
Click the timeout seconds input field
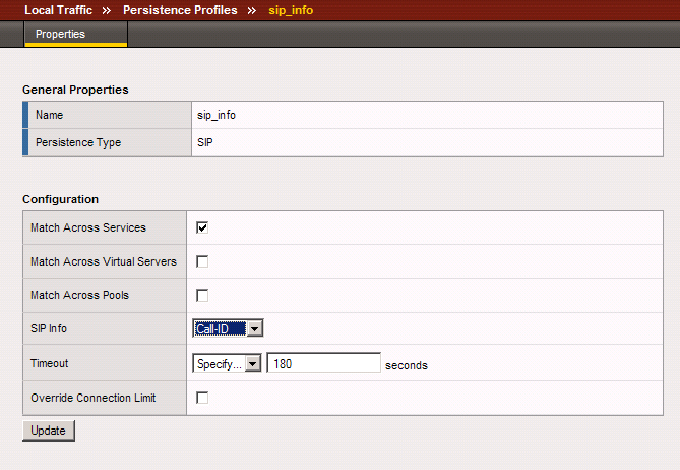323,364
